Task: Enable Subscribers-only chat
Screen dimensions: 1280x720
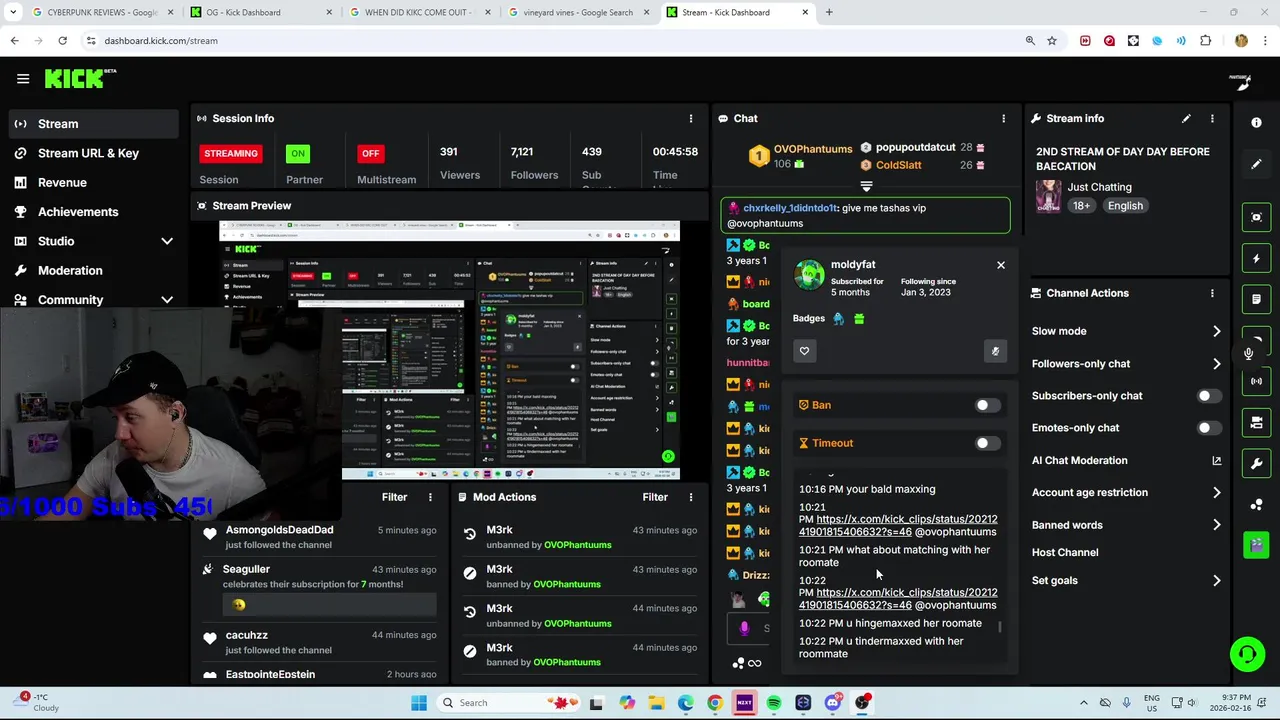Action: pyautogui.click(x=1209, y=396)
